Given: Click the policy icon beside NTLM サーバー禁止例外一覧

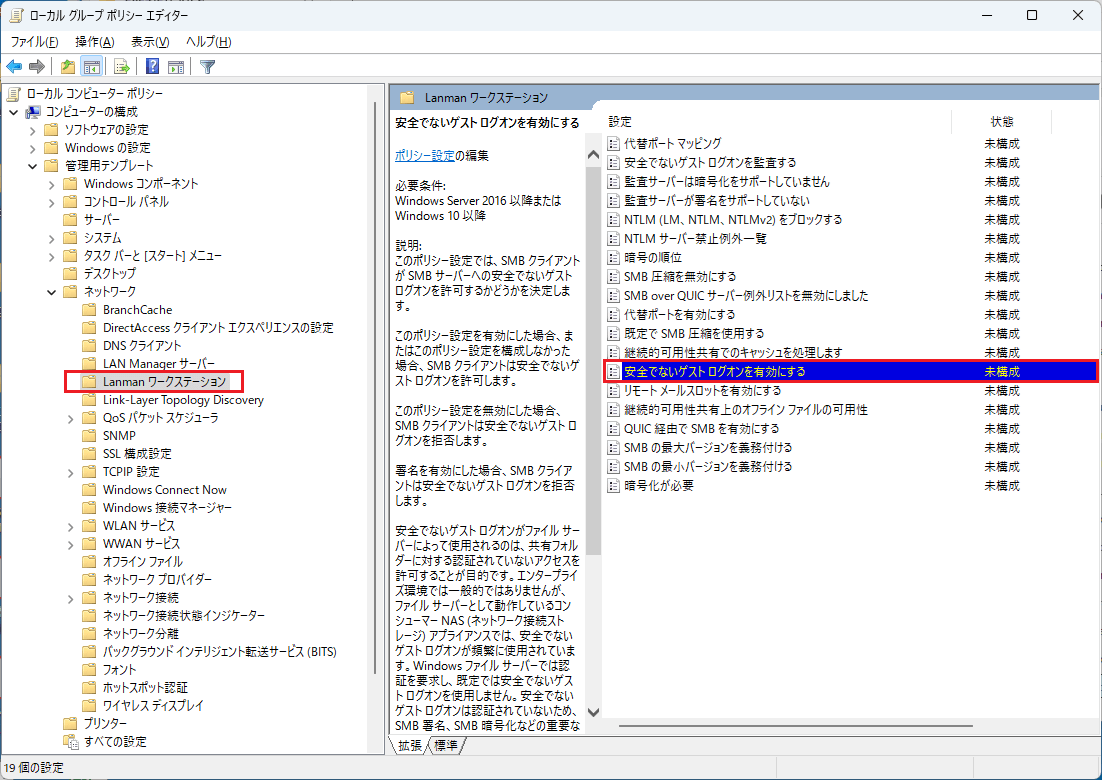Looking at the screenshot, I should tap(614, 238).
